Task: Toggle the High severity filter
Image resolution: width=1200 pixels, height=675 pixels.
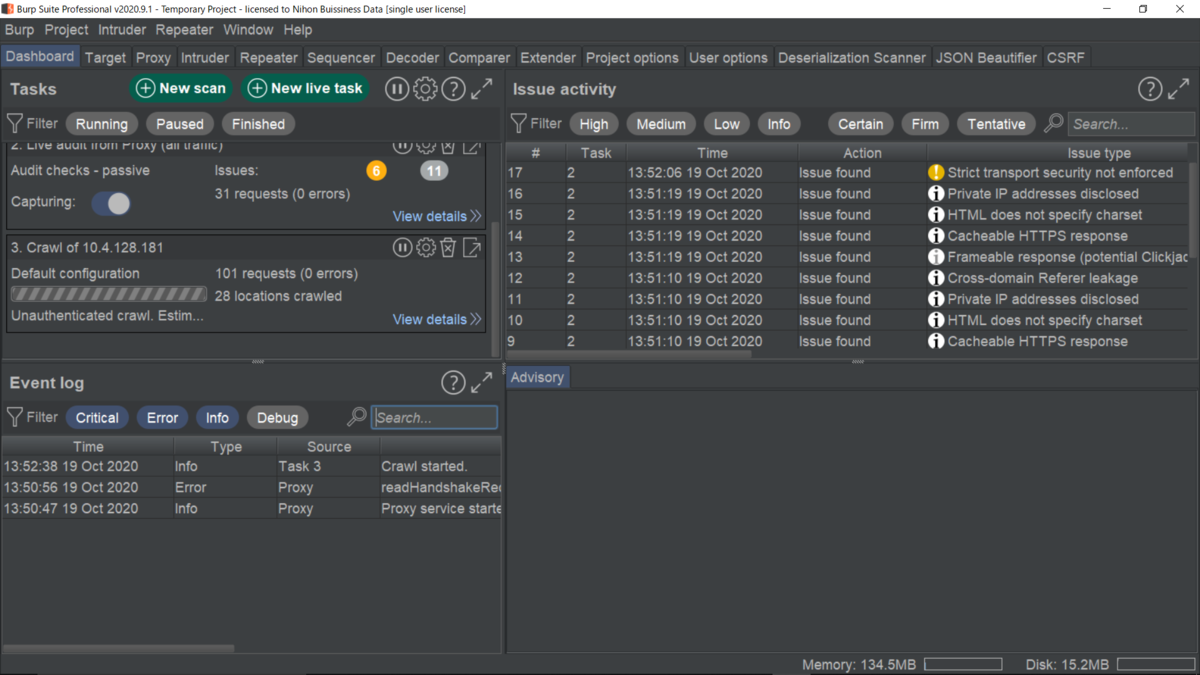Action: click(x=594, y=124)
